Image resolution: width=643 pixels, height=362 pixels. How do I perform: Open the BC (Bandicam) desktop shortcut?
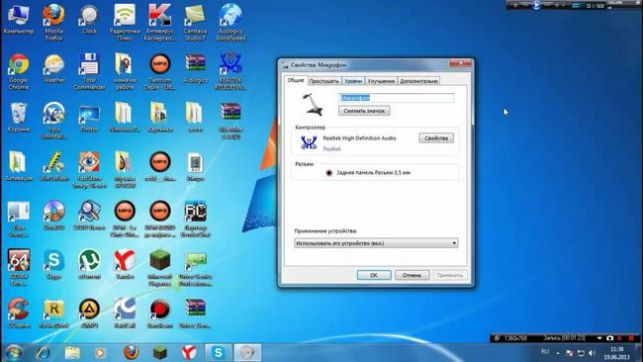[x=195, y=218]
